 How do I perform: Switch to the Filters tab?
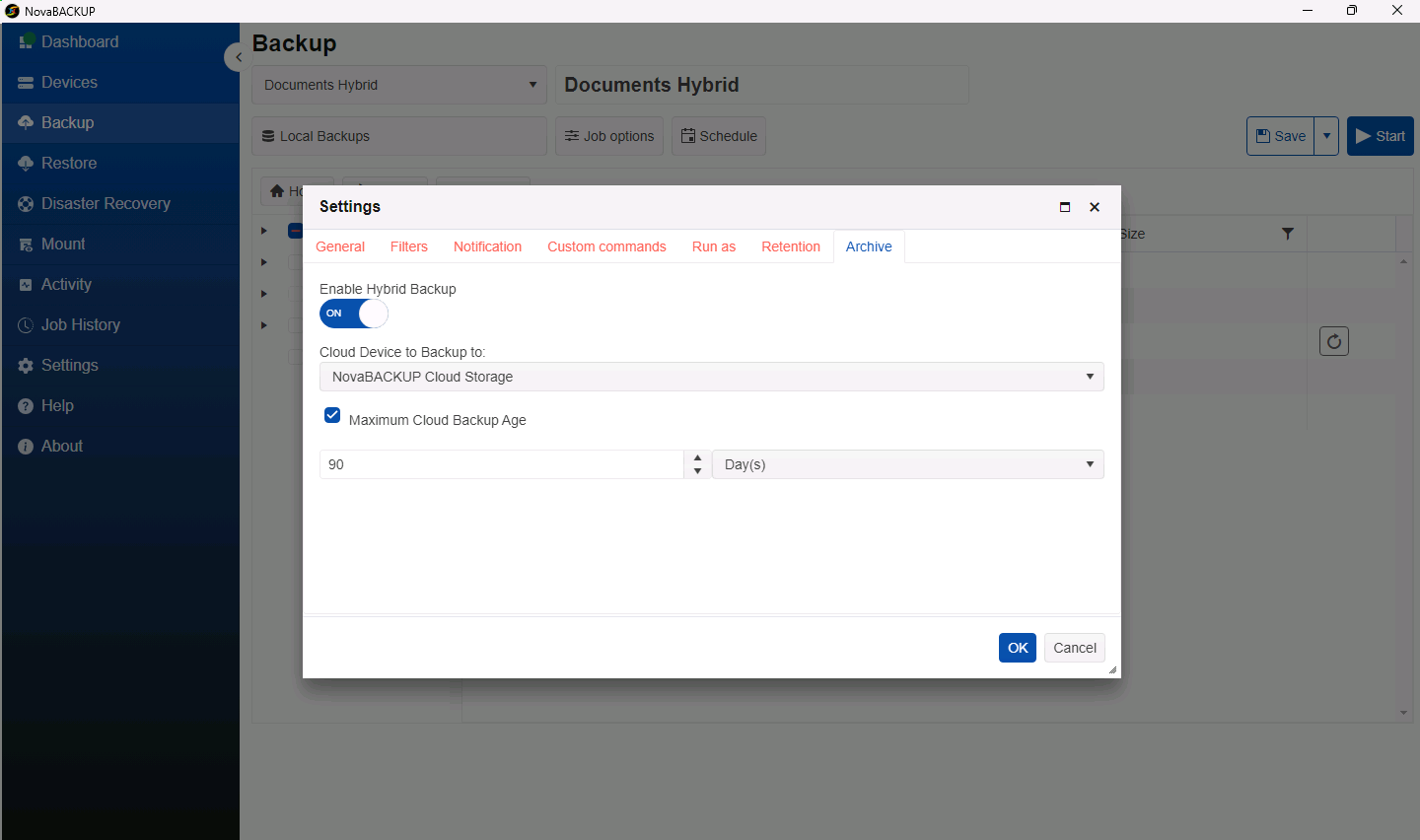coord(409,246)
